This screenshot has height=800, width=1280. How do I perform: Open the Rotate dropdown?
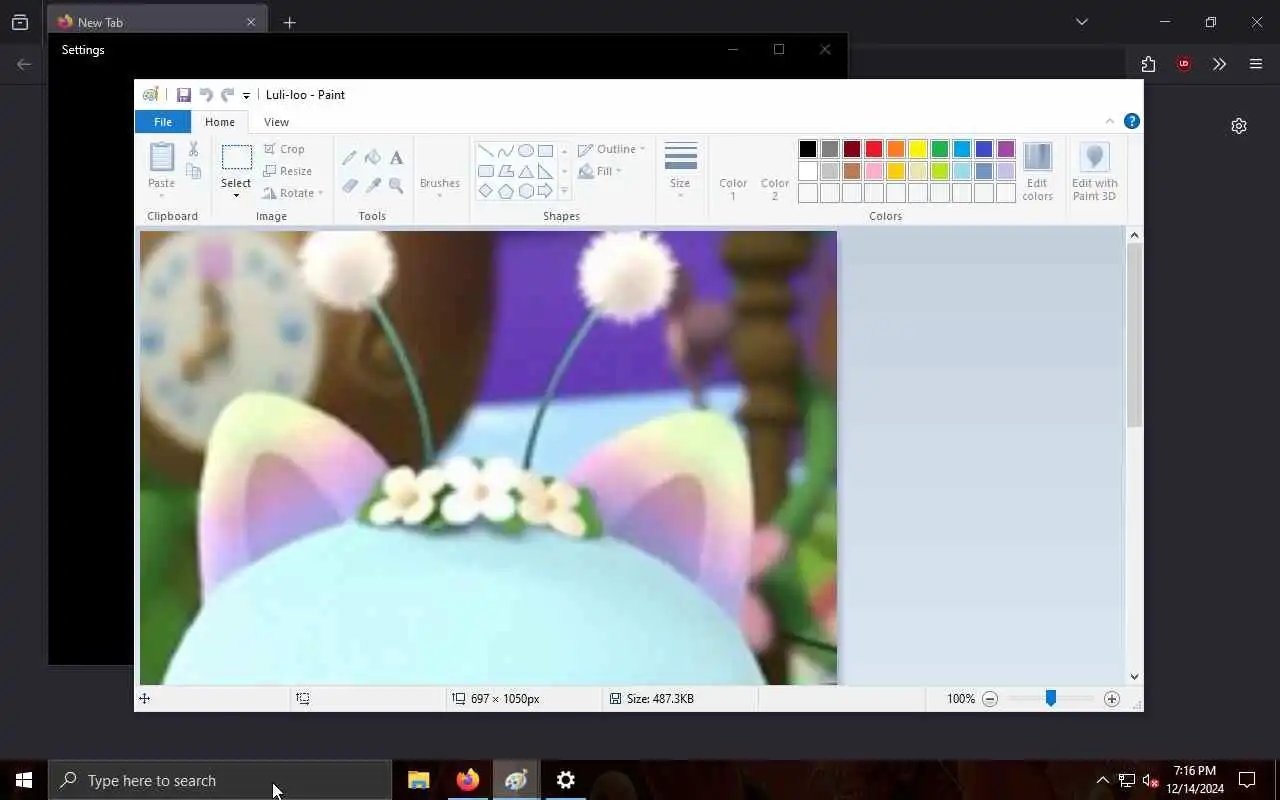(x=293, y=193)
